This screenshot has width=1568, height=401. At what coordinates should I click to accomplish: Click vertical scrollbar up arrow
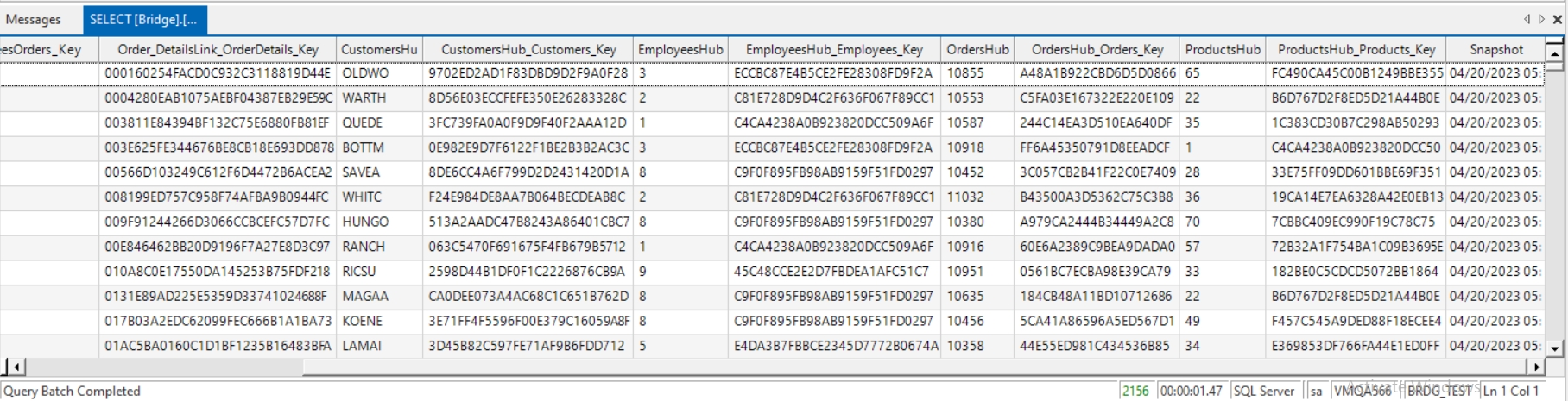[x=1554, y=53]
